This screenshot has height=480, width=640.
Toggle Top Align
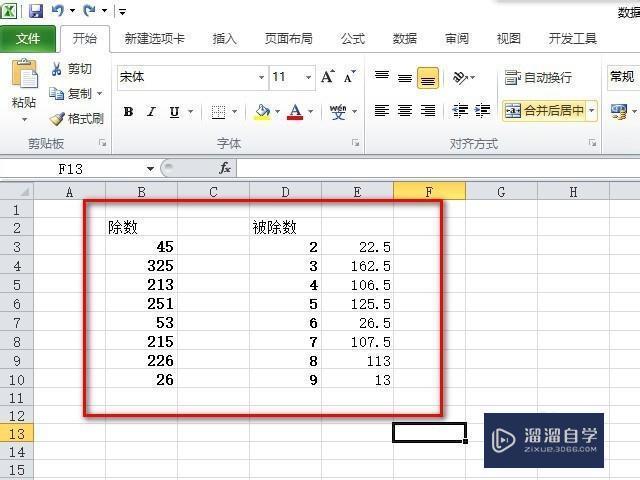click(382, 77)
